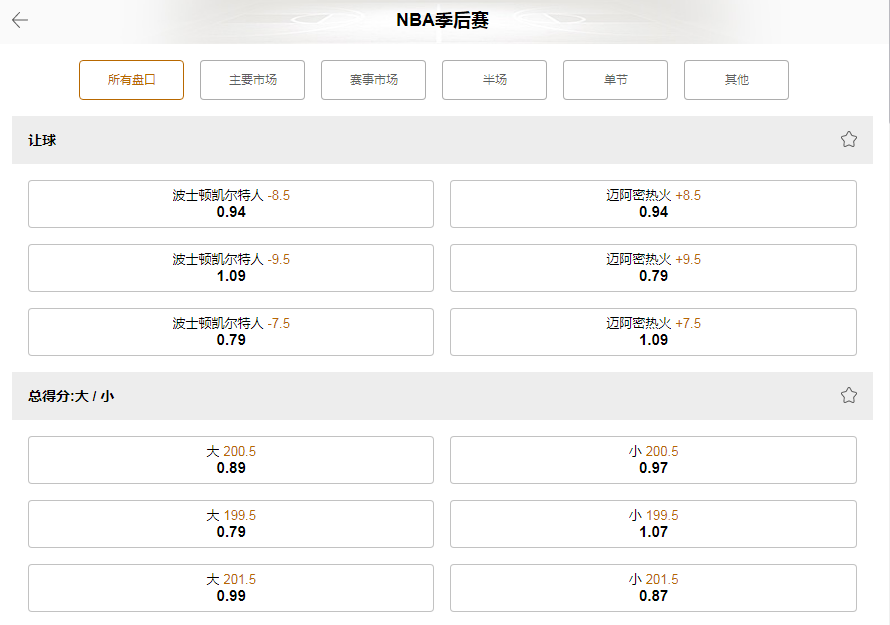Screen dimensions: 890x625
Task: Reselect the 所有盘口 filter
Action: pos(131,80)
